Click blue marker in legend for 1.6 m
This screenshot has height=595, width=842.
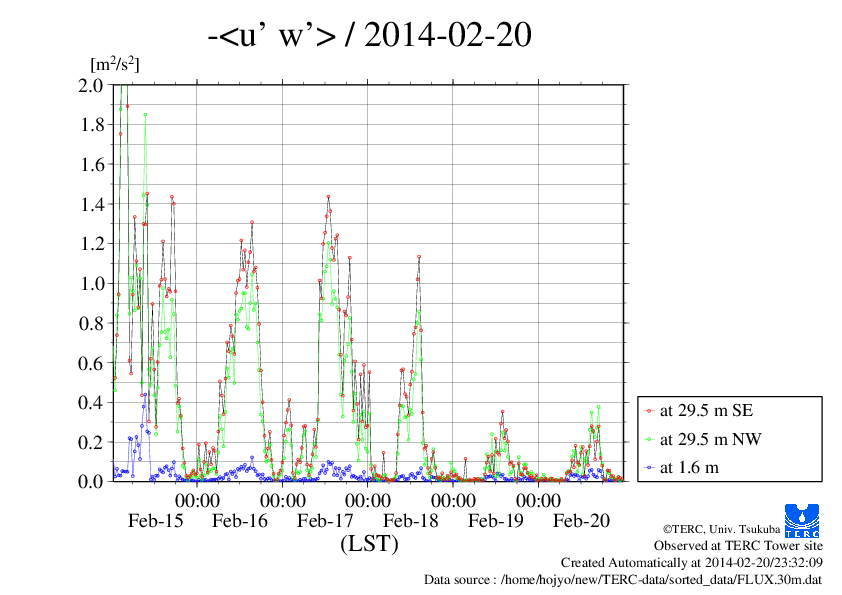coord(649,468)
